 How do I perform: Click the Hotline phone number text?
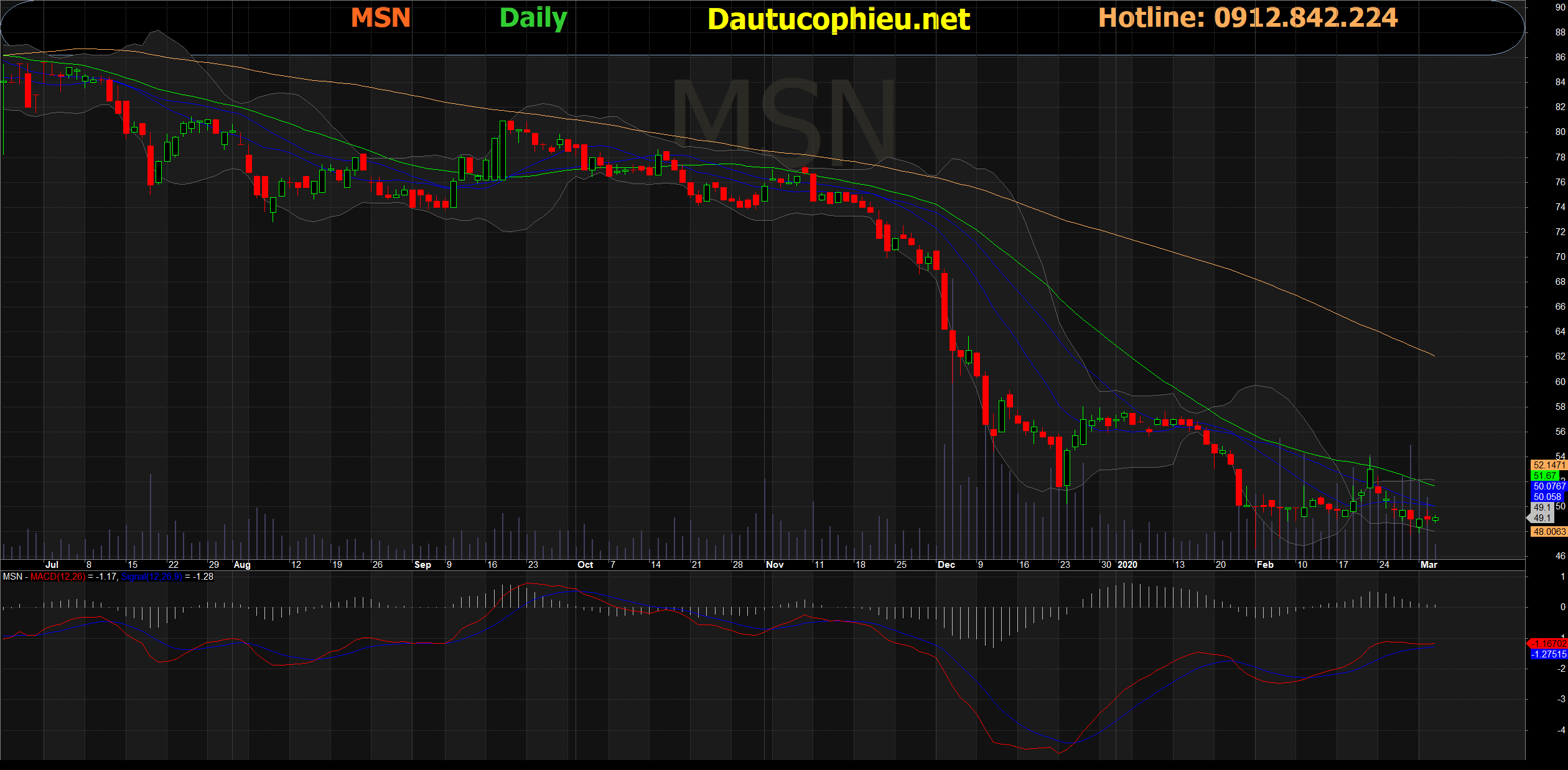coord(1248,17)
